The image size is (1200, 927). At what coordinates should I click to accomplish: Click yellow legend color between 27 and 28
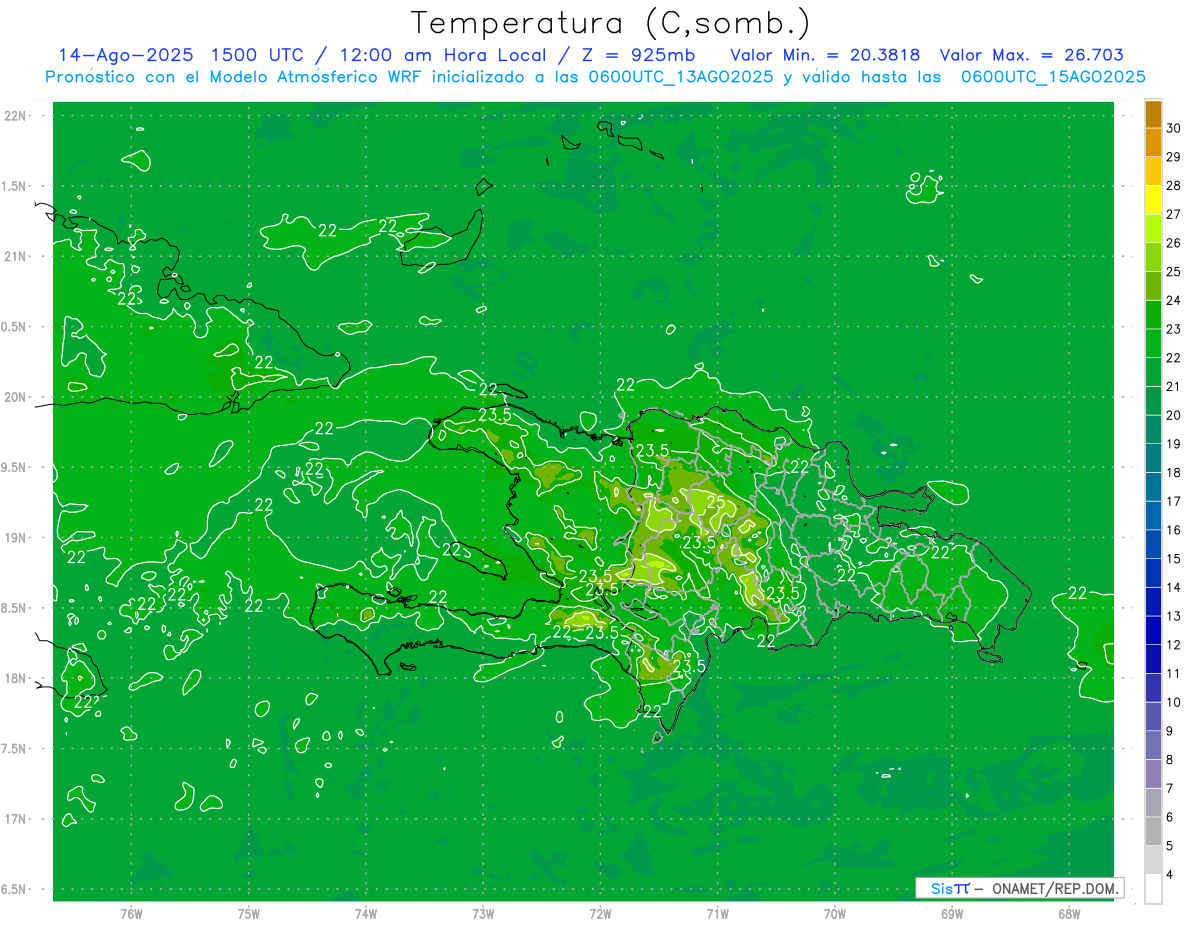tap(1153, 200)
